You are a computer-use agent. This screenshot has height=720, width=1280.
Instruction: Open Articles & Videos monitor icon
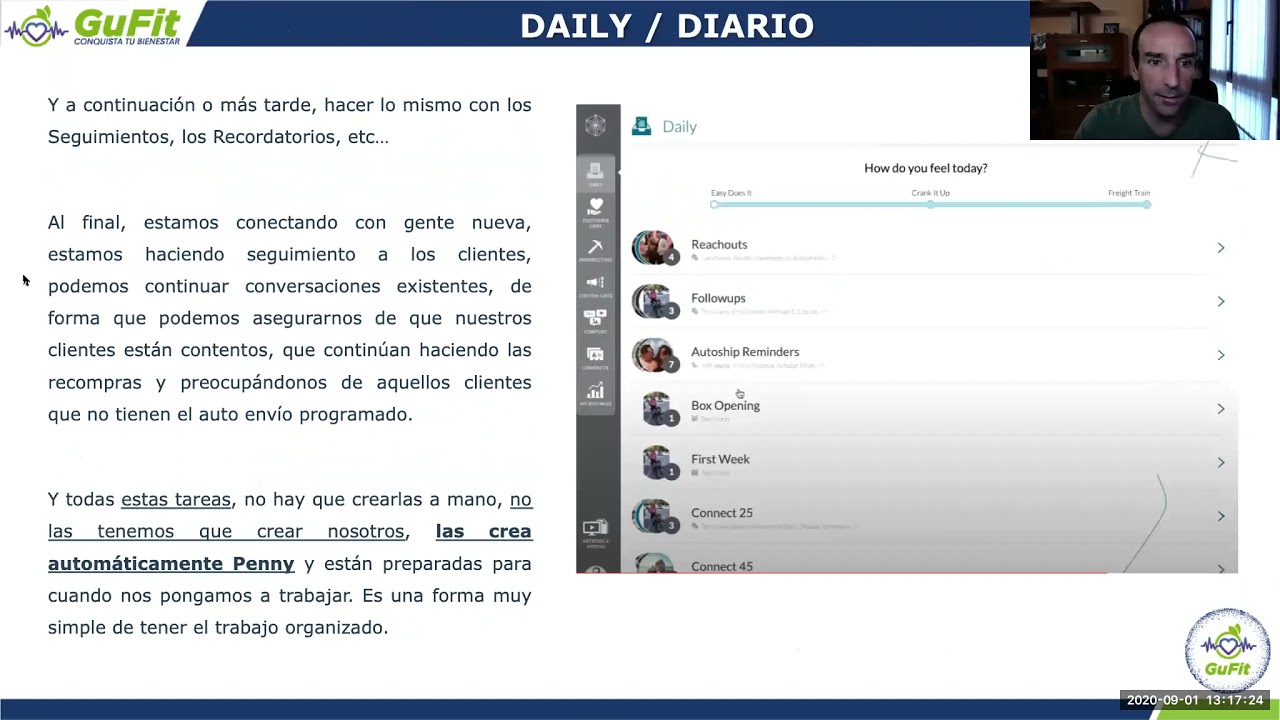595,532
